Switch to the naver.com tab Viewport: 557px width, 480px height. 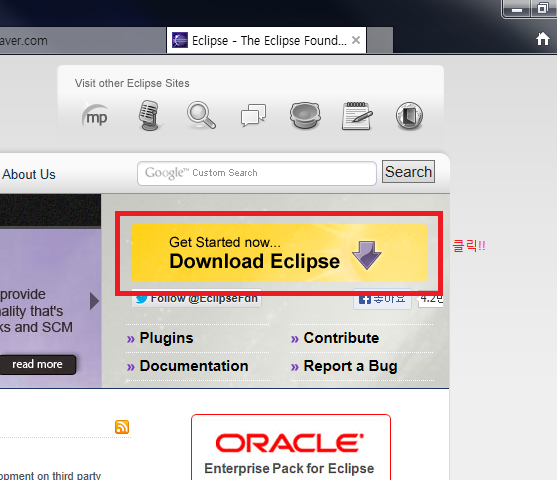click(x=82, y=41)
